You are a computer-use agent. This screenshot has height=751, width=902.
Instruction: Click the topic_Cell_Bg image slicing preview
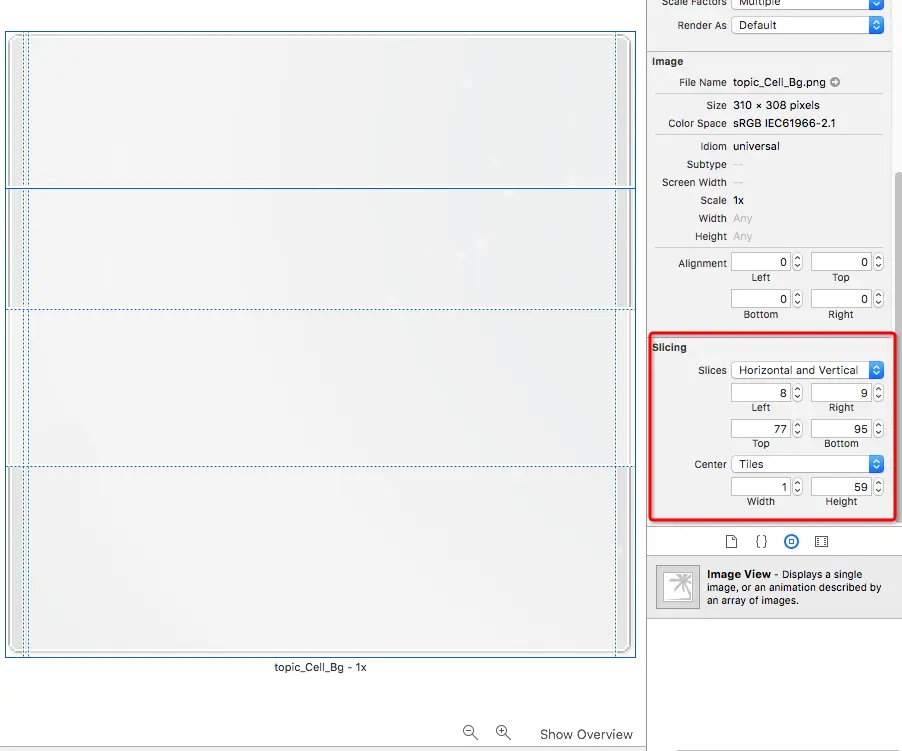pyautogui.click(x=320, y=344)
